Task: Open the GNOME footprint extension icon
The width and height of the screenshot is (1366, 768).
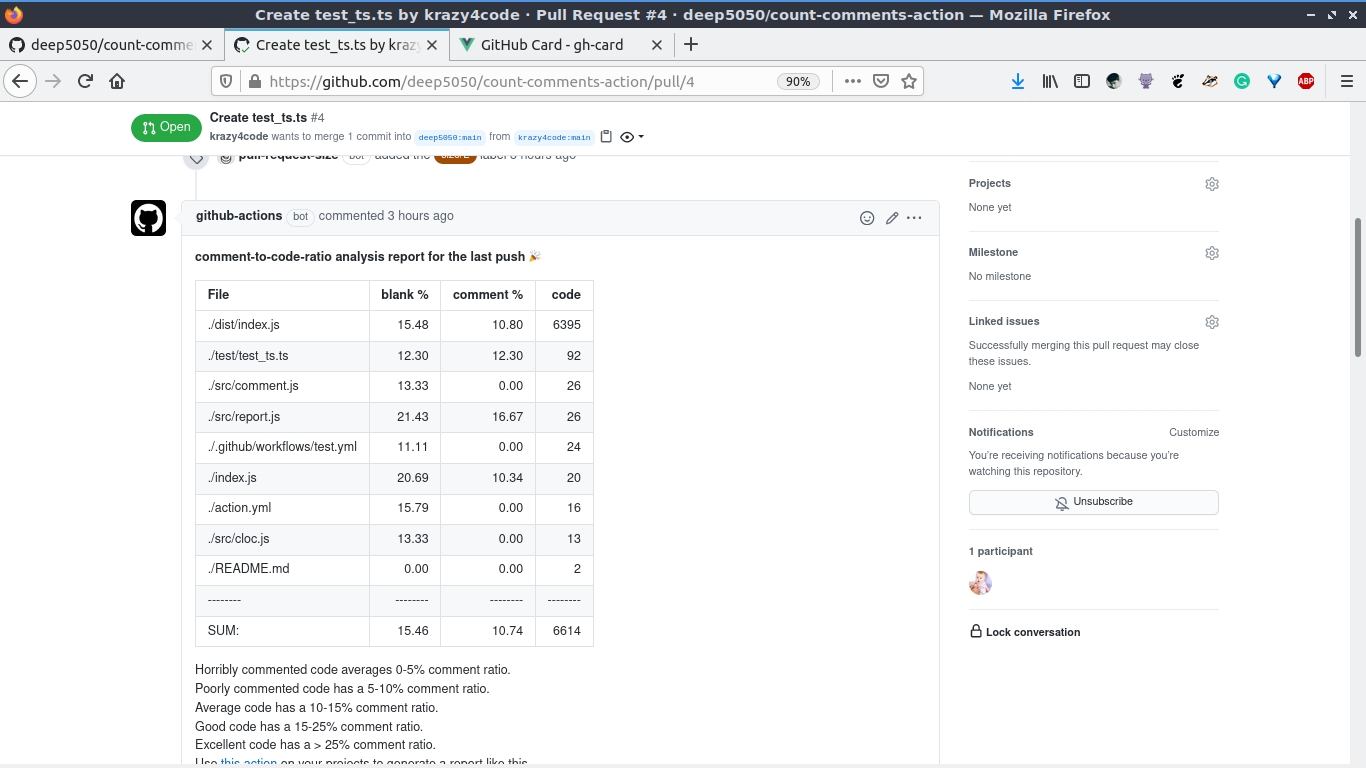Action: tap(1178, 82)
